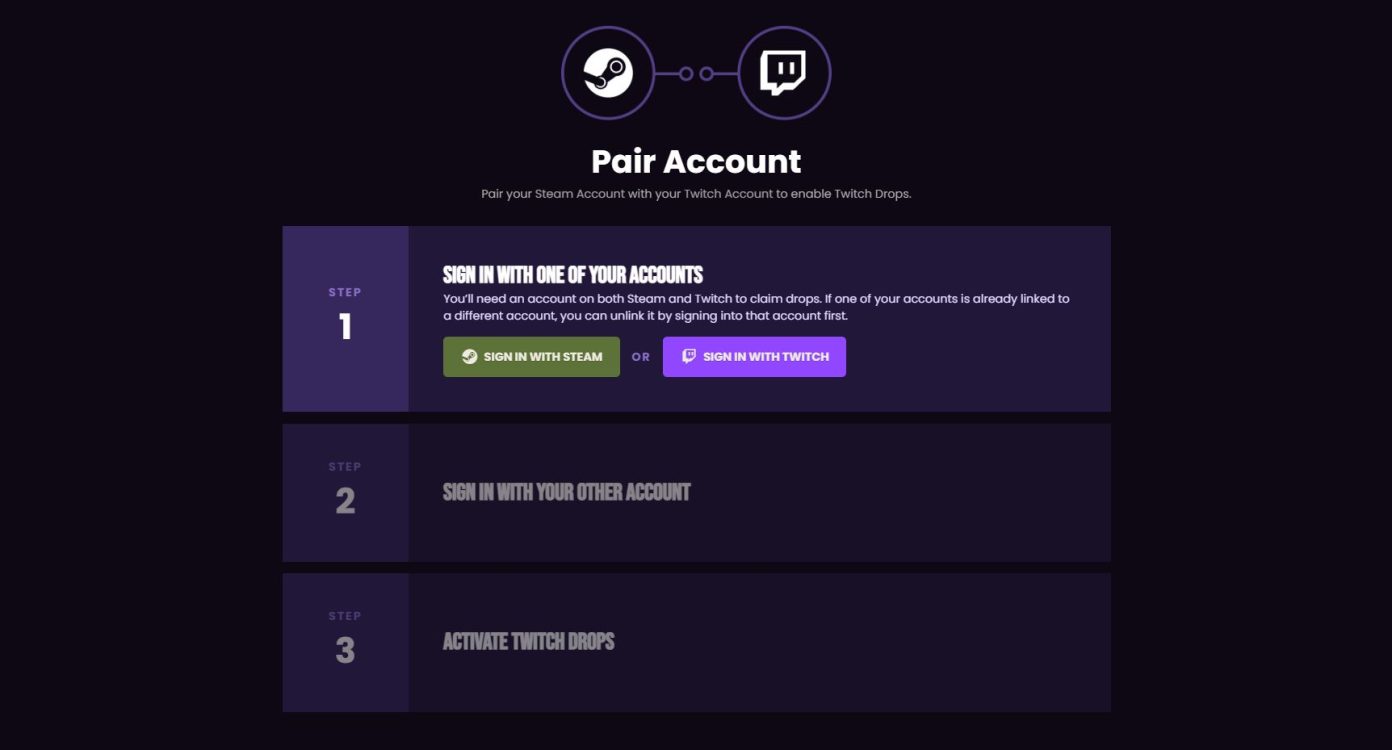Click the OR text between the sign-in buttons
The image size is (1392, 750).
tap(641, 356)
